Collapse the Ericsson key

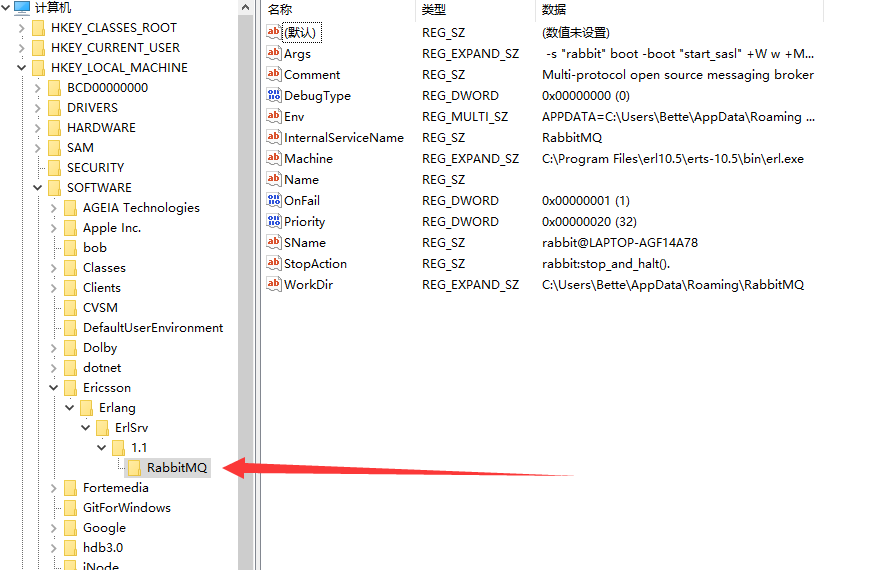coord(54,387)
